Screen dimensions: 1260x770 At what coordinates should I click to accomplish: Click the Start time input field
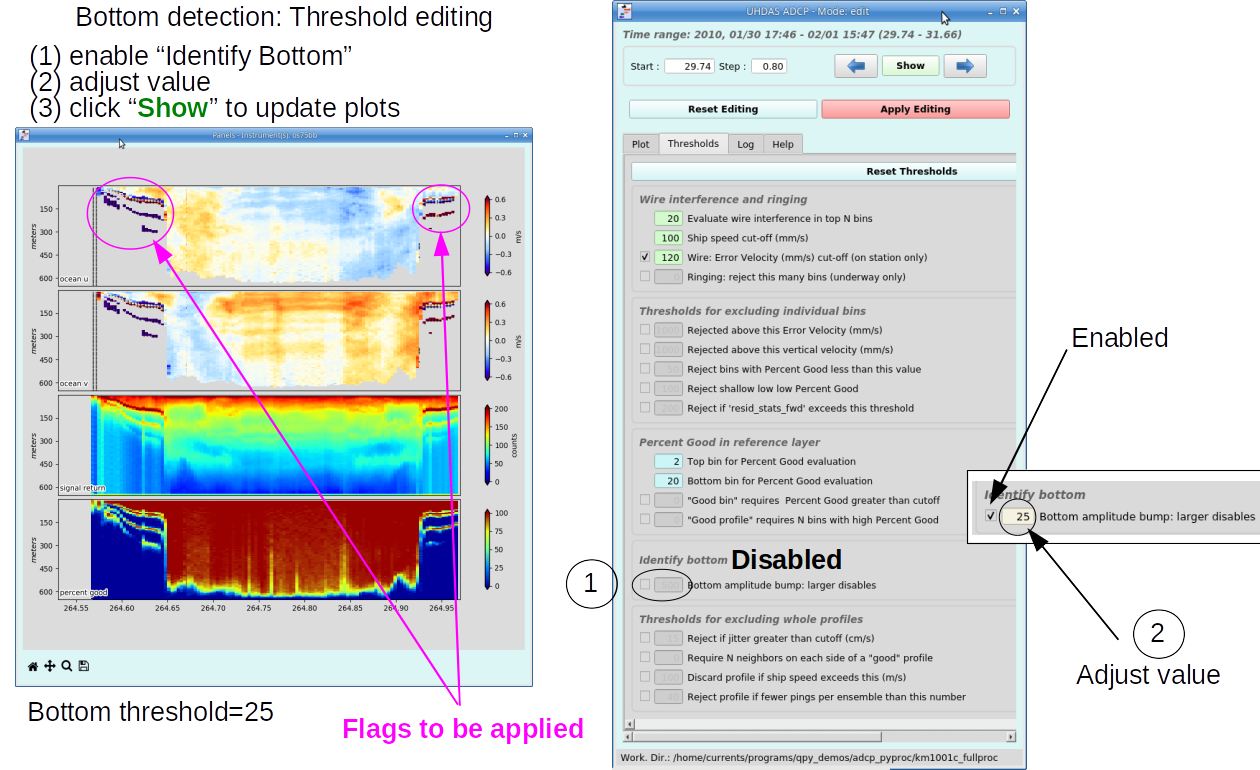tap(689, 67)
